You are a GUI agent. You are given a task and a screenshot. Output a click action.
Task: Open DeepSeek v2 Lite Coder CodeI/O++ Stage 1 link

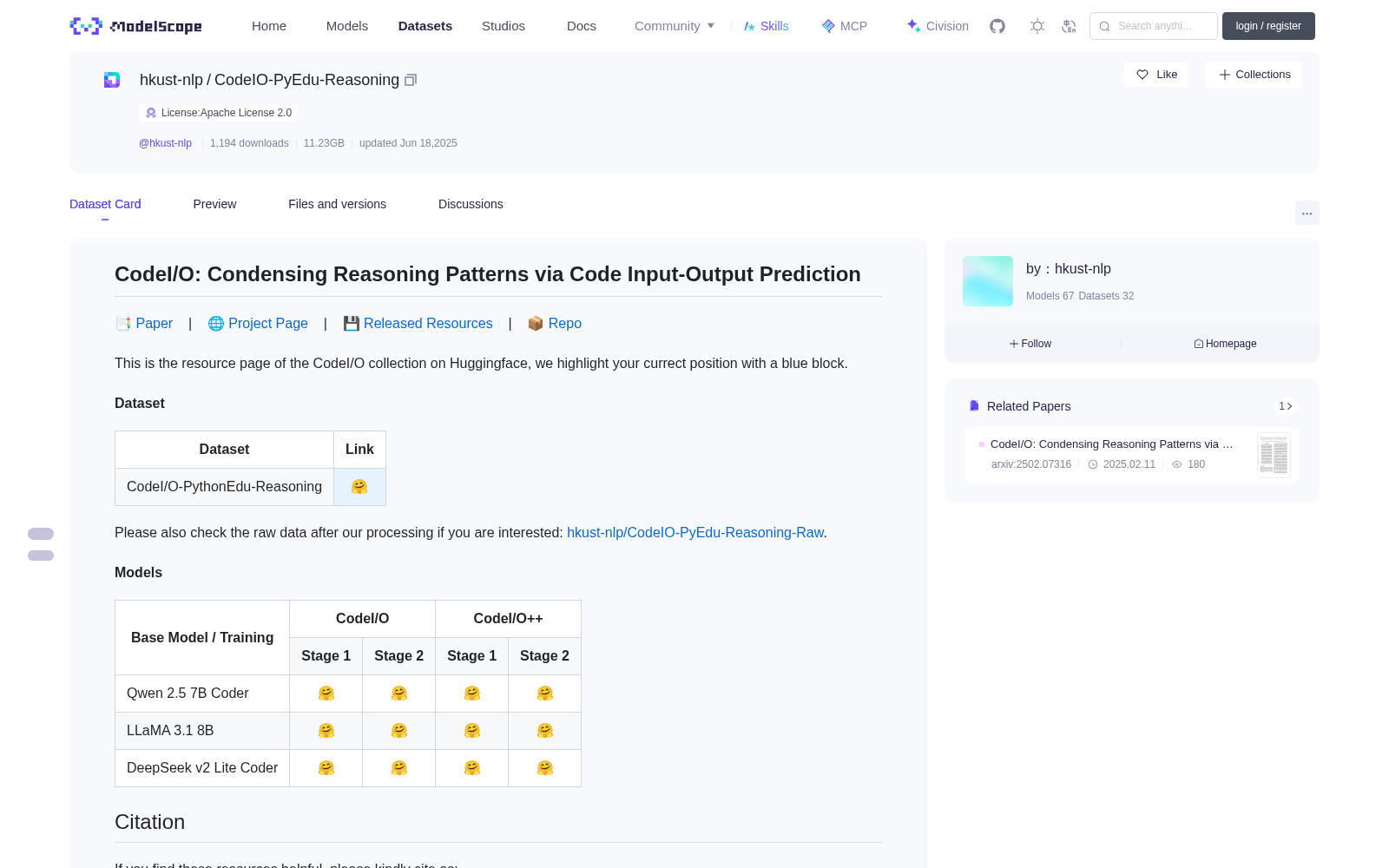click(x=472, y=768)
